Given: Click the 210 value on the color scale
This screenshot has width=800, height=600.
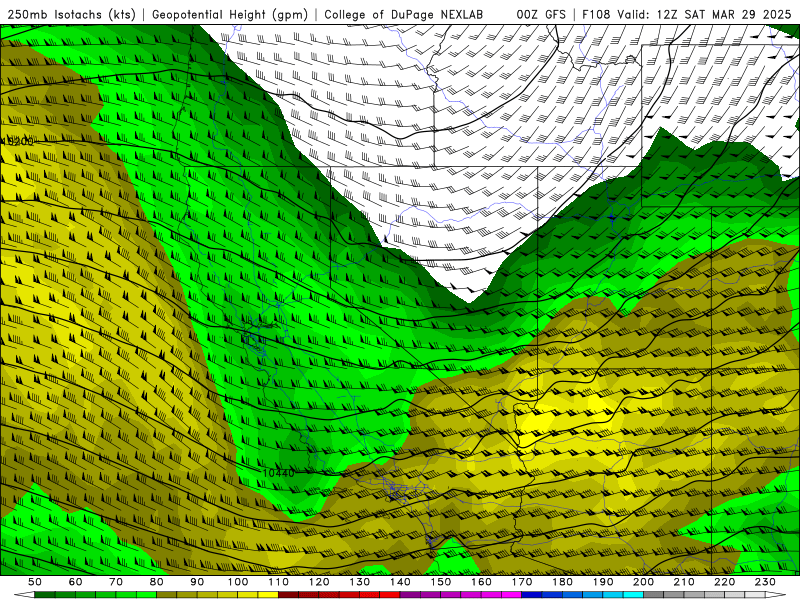Looking at the screenshot, I should pos(684,582).
